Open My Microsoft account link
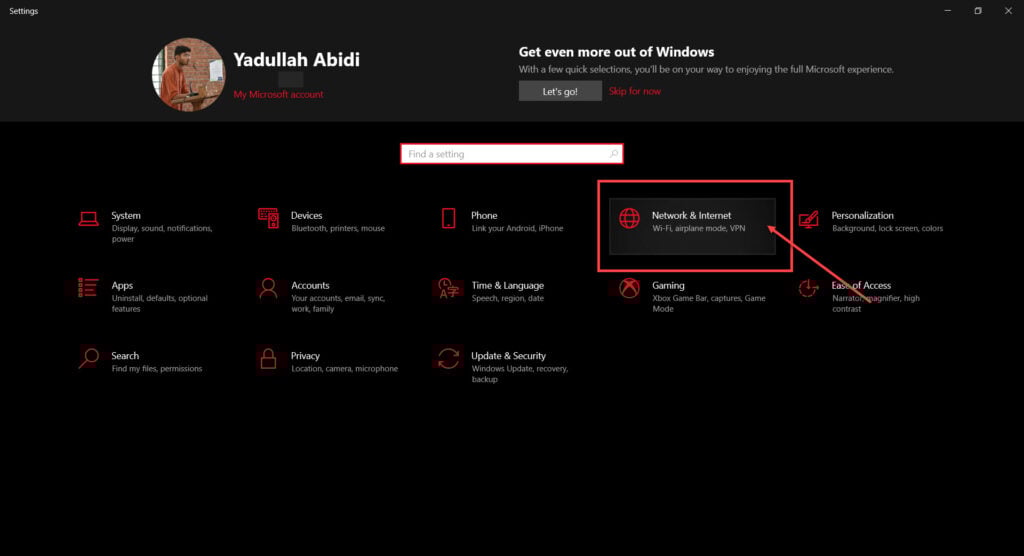The height and width of the screenshot is (556, 1024). [278, 94]
